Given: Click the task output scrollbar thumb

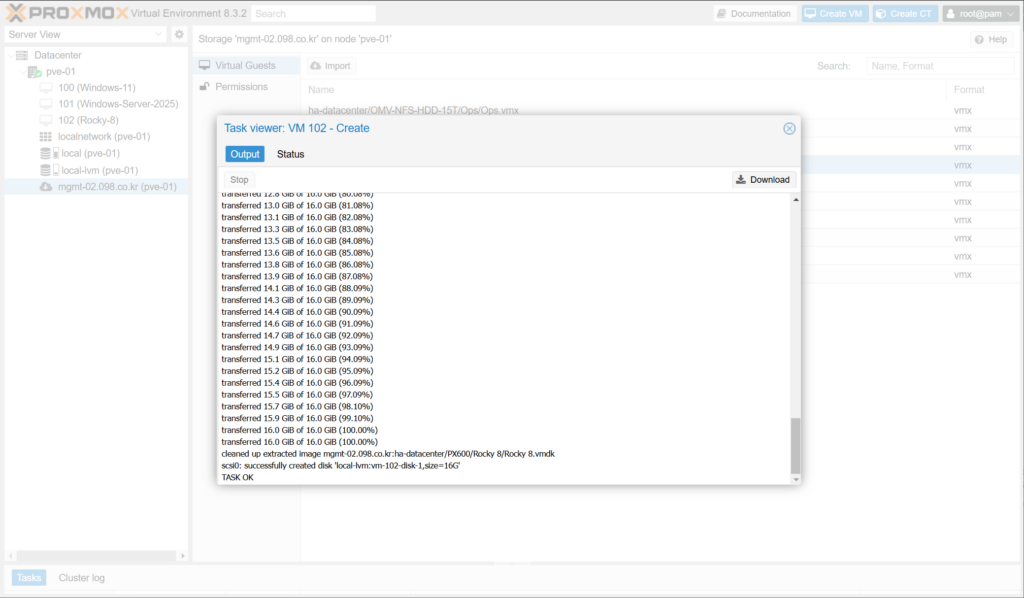Looking at the screenshot, I should pos(796,445).
